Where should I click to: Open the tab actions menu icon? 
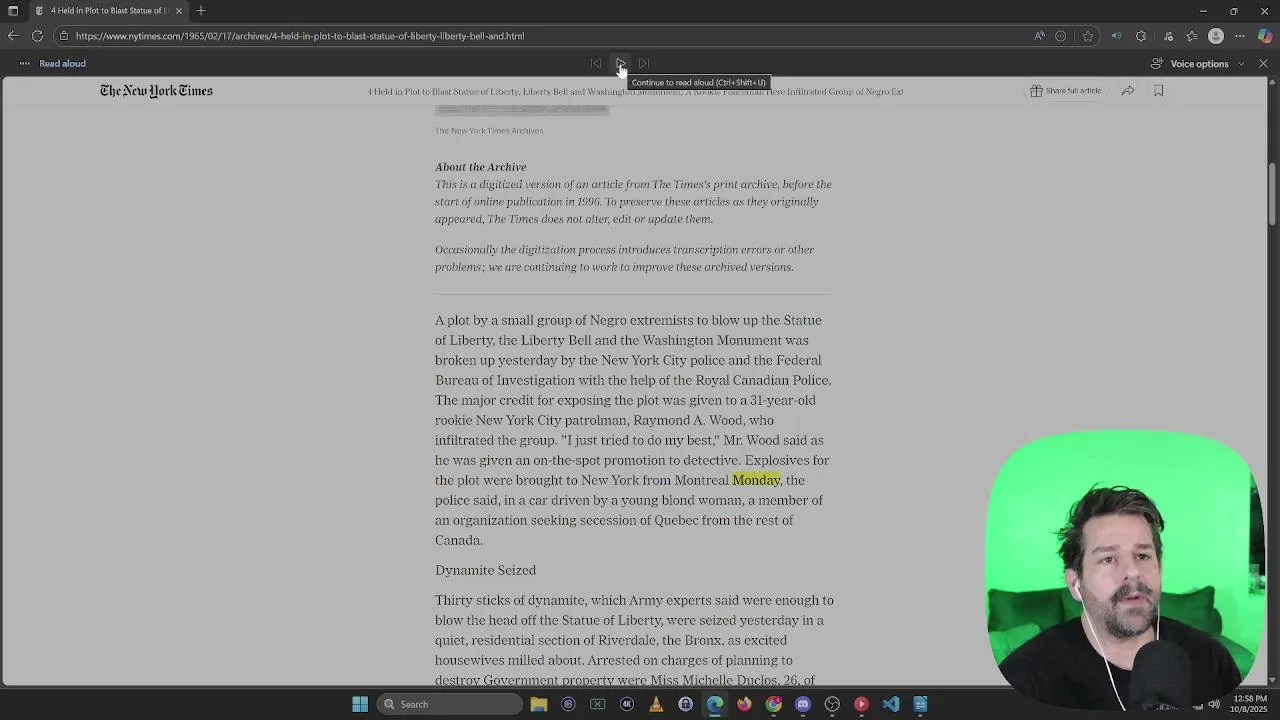[x=13, y=11]
